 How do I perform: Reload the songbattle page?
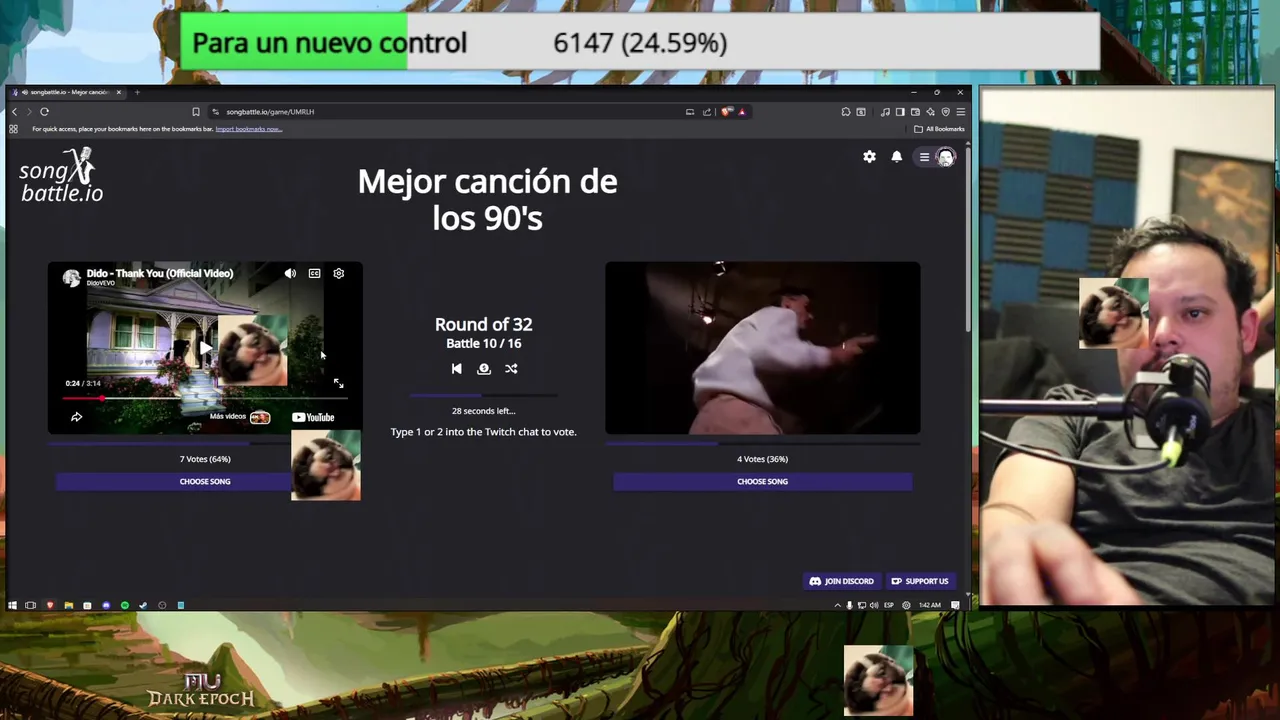45,112
